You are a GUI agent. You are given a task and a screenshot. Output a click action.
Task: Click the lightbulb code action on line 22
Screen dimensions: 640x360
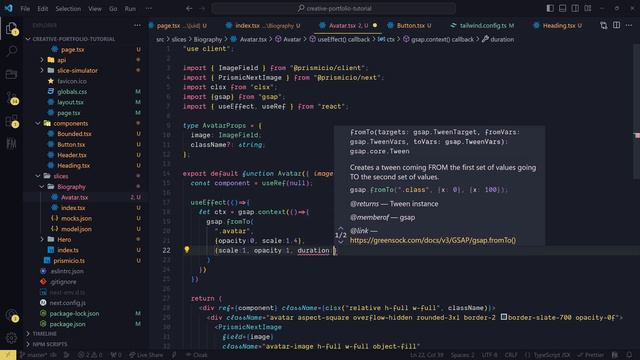coord(187,249)
